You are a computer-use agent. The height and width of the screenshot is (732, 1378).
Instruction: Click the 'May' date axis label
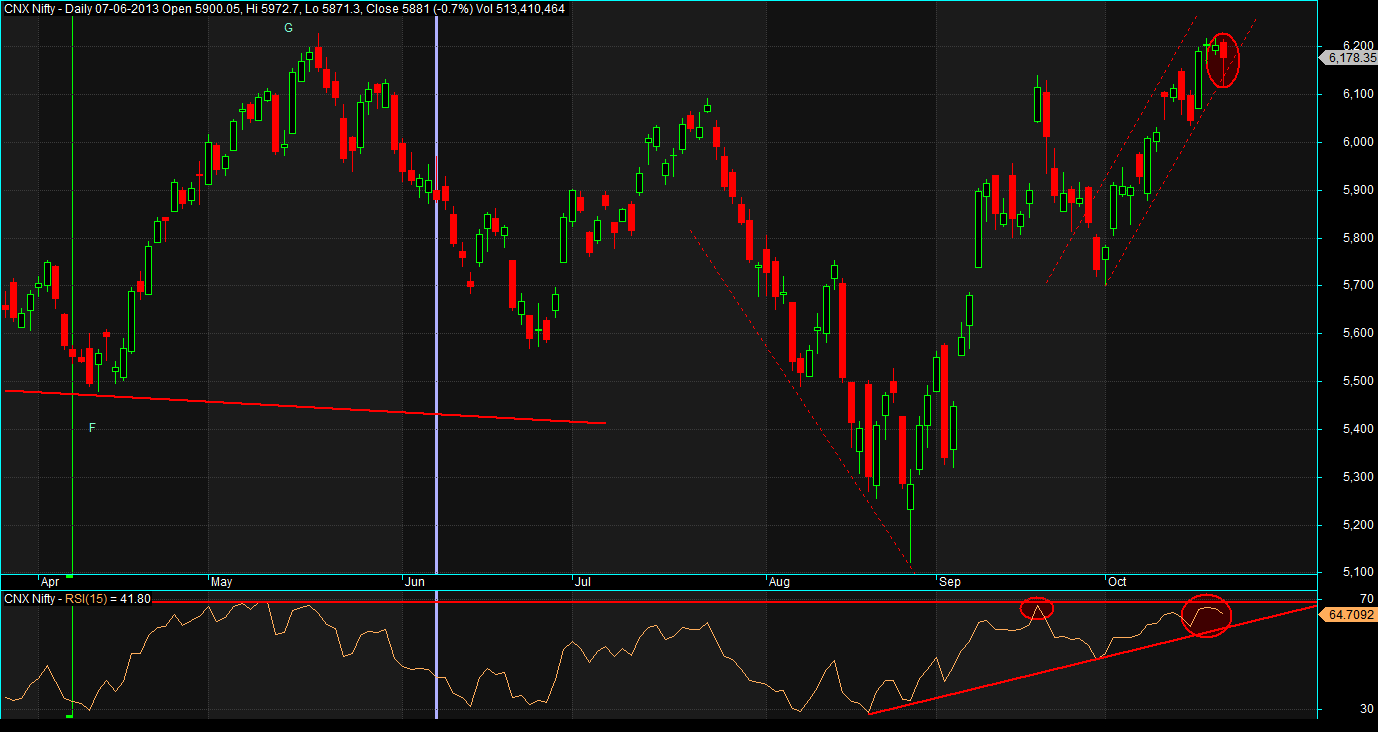tap(222, 581)
